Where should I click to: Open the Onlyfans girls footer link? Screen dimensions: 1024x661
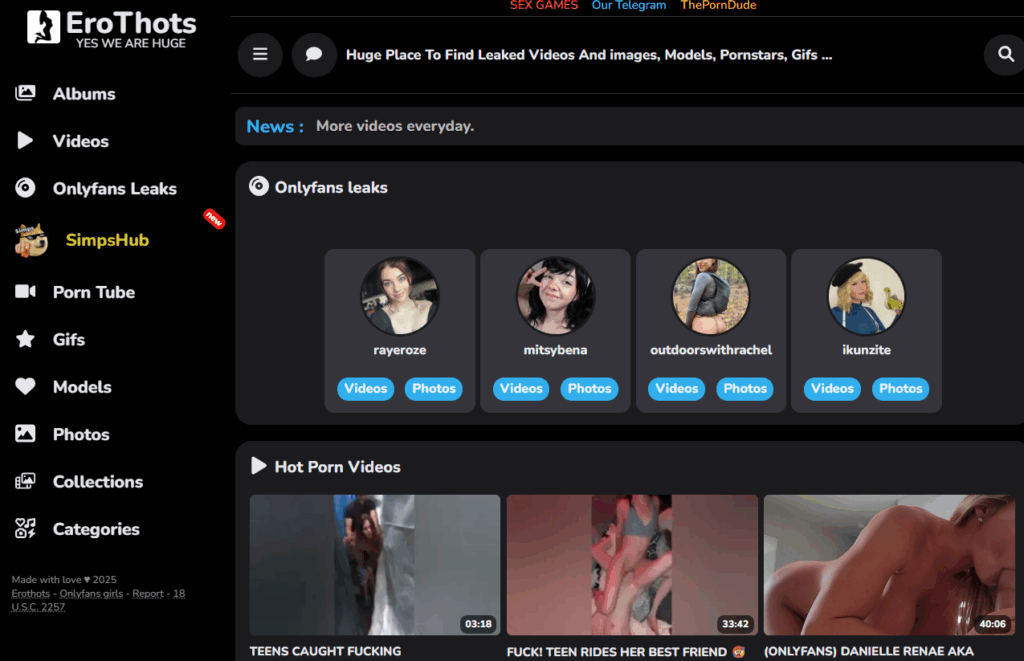point(91,594)
